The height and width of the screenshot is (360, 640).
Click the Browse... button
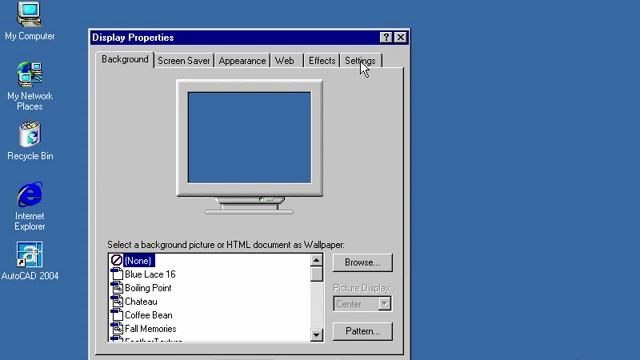(362, 262)
